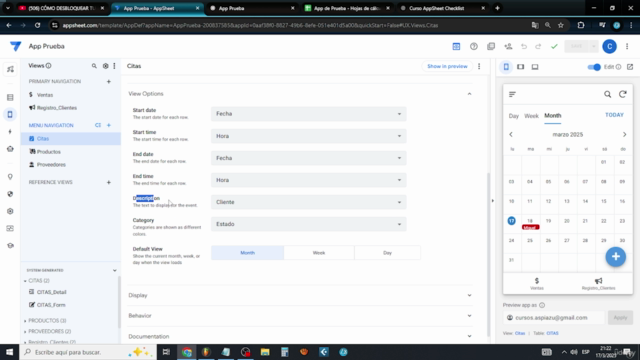Screen dimensions: 640x360
Task: Click the Show in preview button
Action: [x=447, y=66]
